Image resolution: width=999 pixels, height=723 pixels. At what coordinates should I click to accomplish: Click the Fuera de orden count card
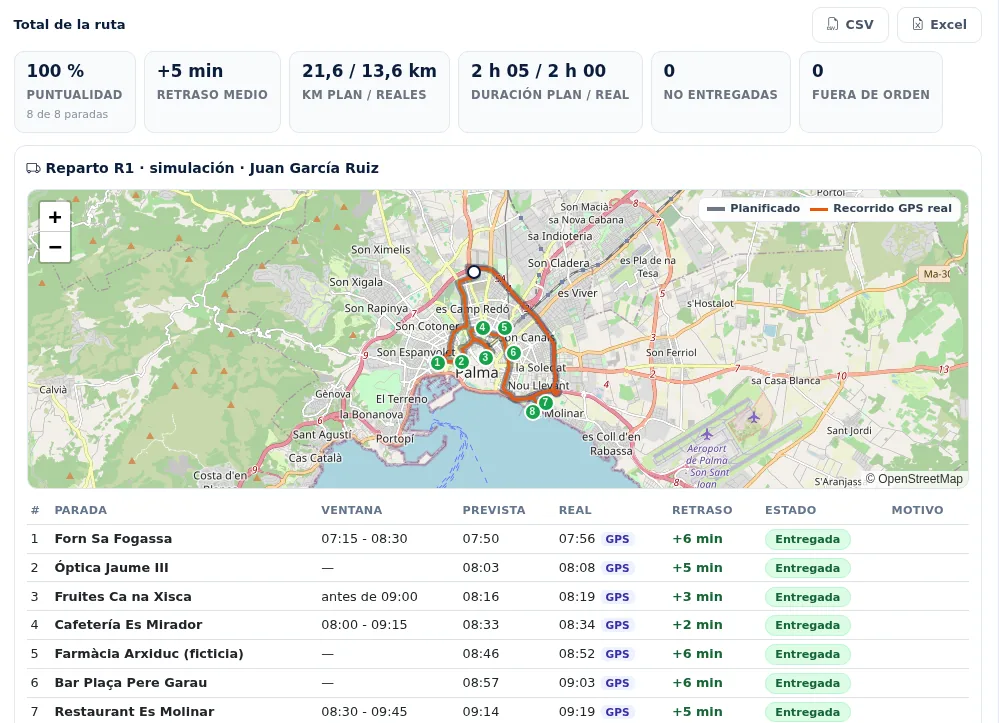pos(871,92)
